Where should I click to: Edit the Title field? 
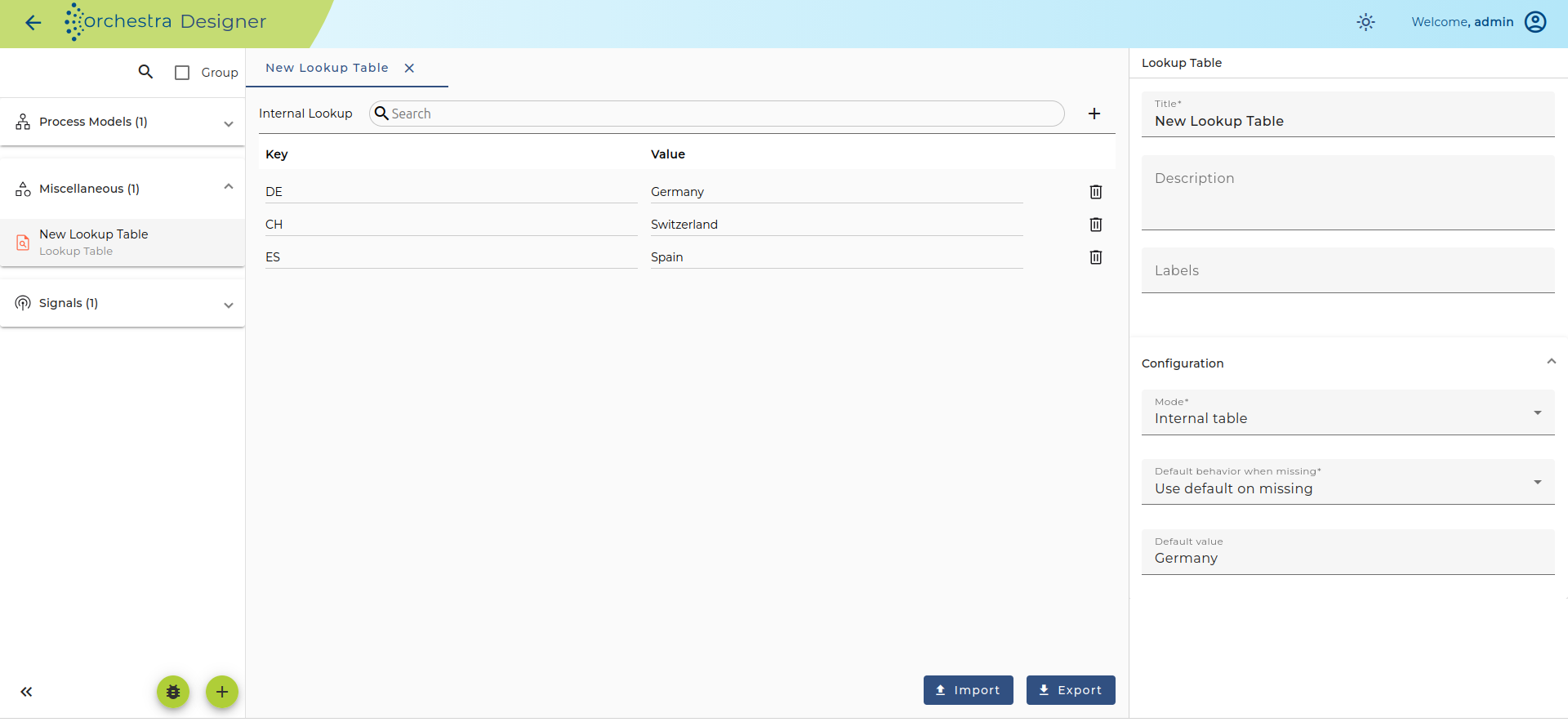[x=1347, y=114]
